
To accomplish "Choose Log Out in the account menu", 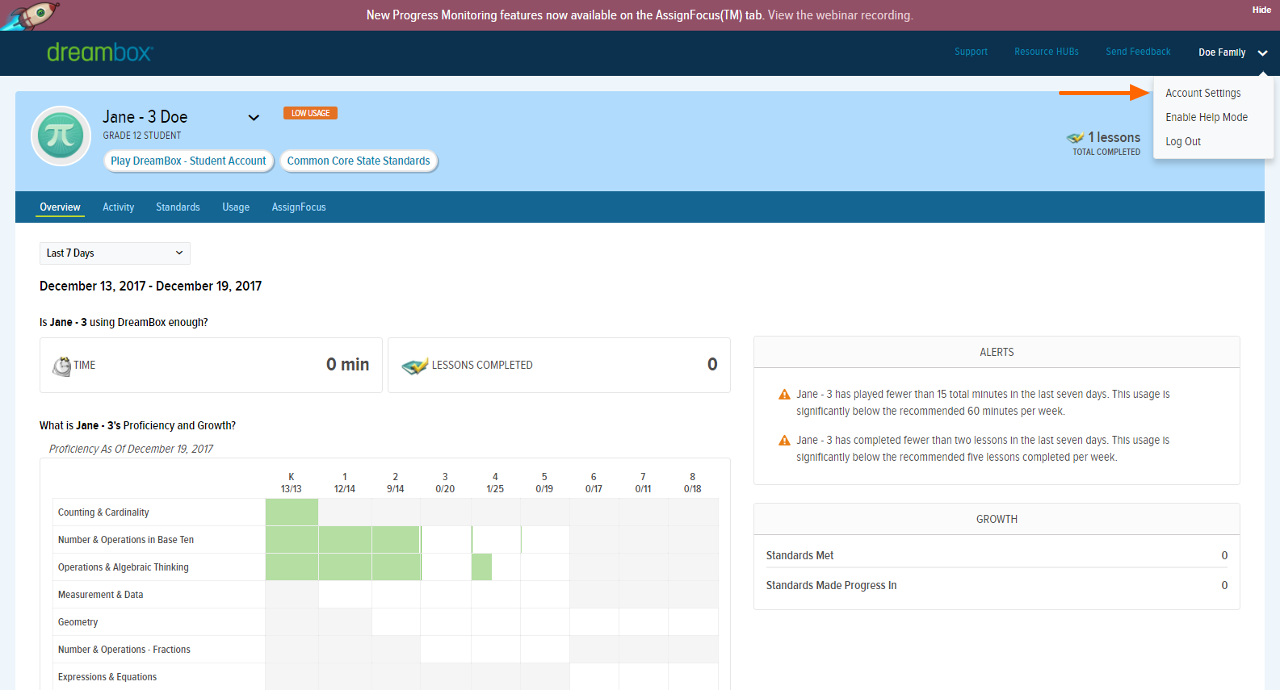I will coord(1183,141).
